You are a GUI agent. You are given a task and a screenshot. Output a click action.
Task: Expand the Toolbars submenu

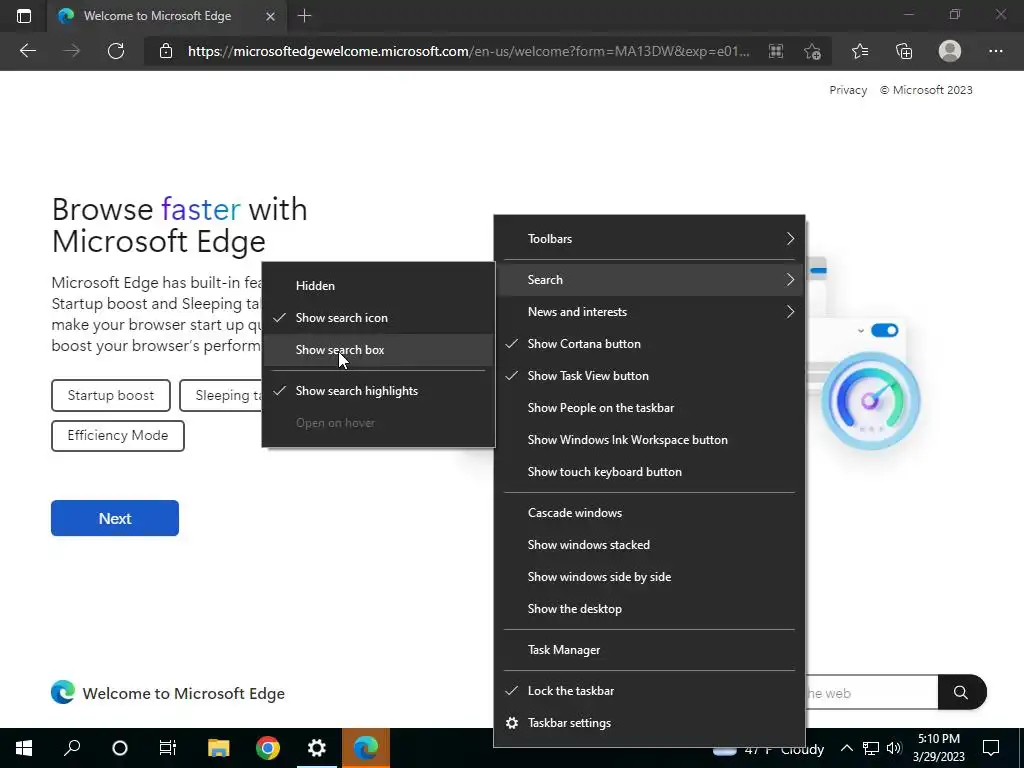(x=649, y=239)
